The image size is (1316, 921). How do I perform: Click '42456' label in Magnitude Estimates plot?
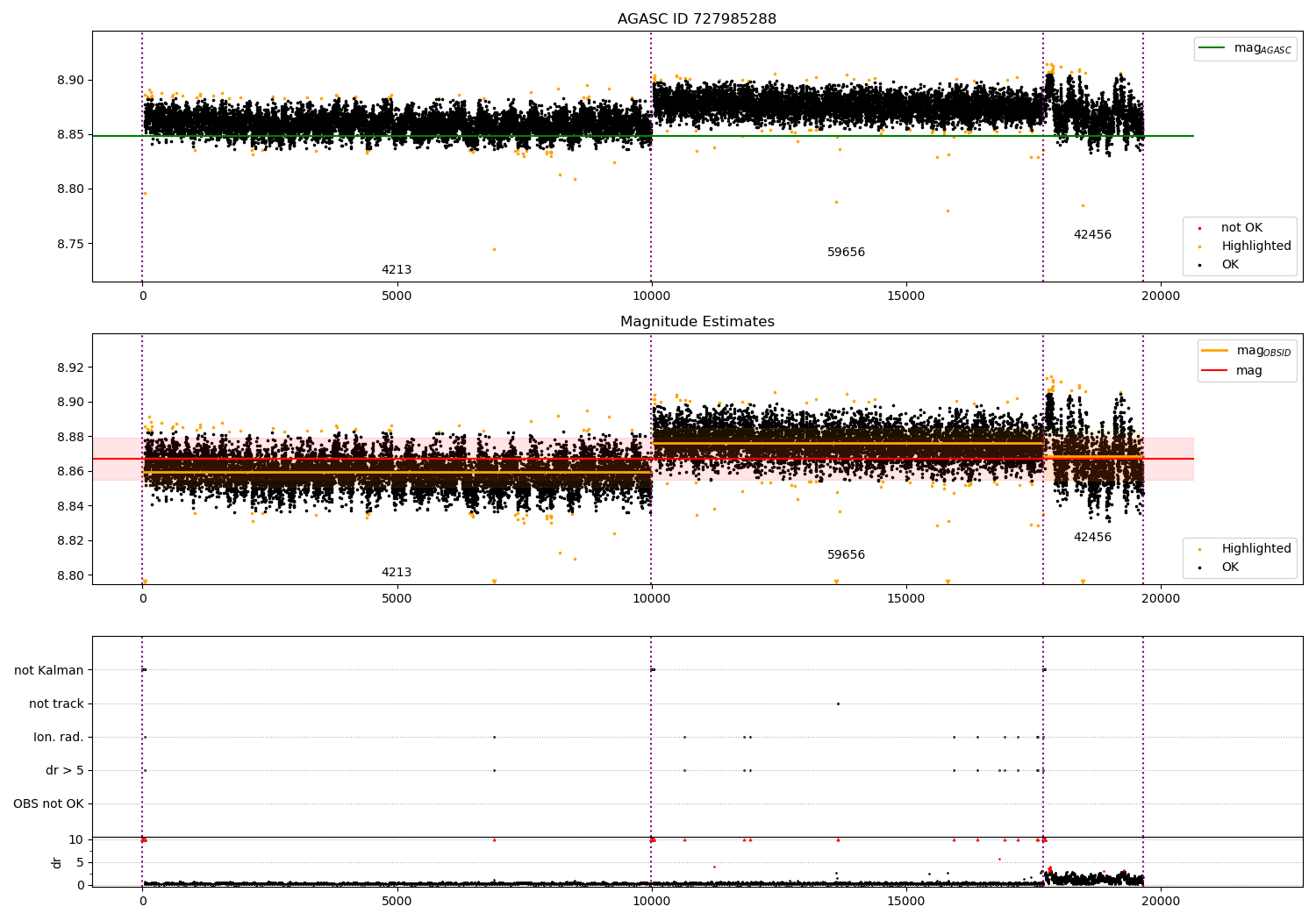[1092, 538]
